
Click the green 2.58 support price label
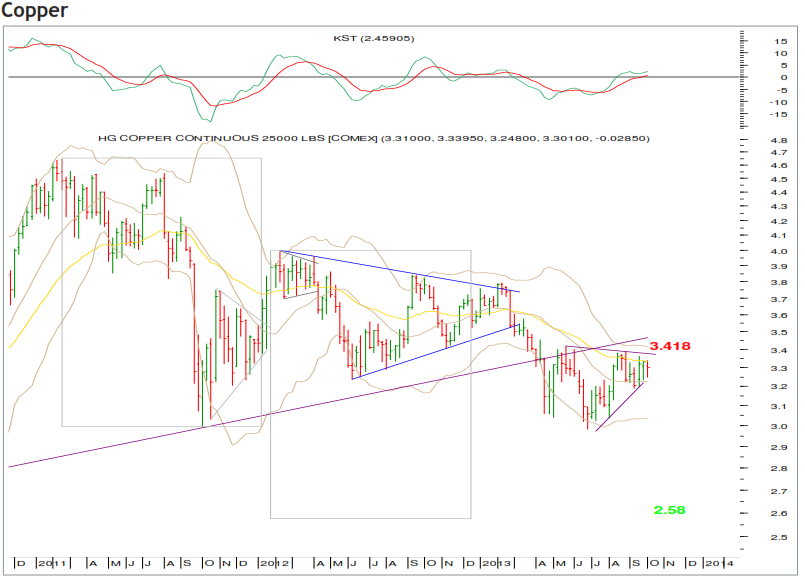coord(668,510)
